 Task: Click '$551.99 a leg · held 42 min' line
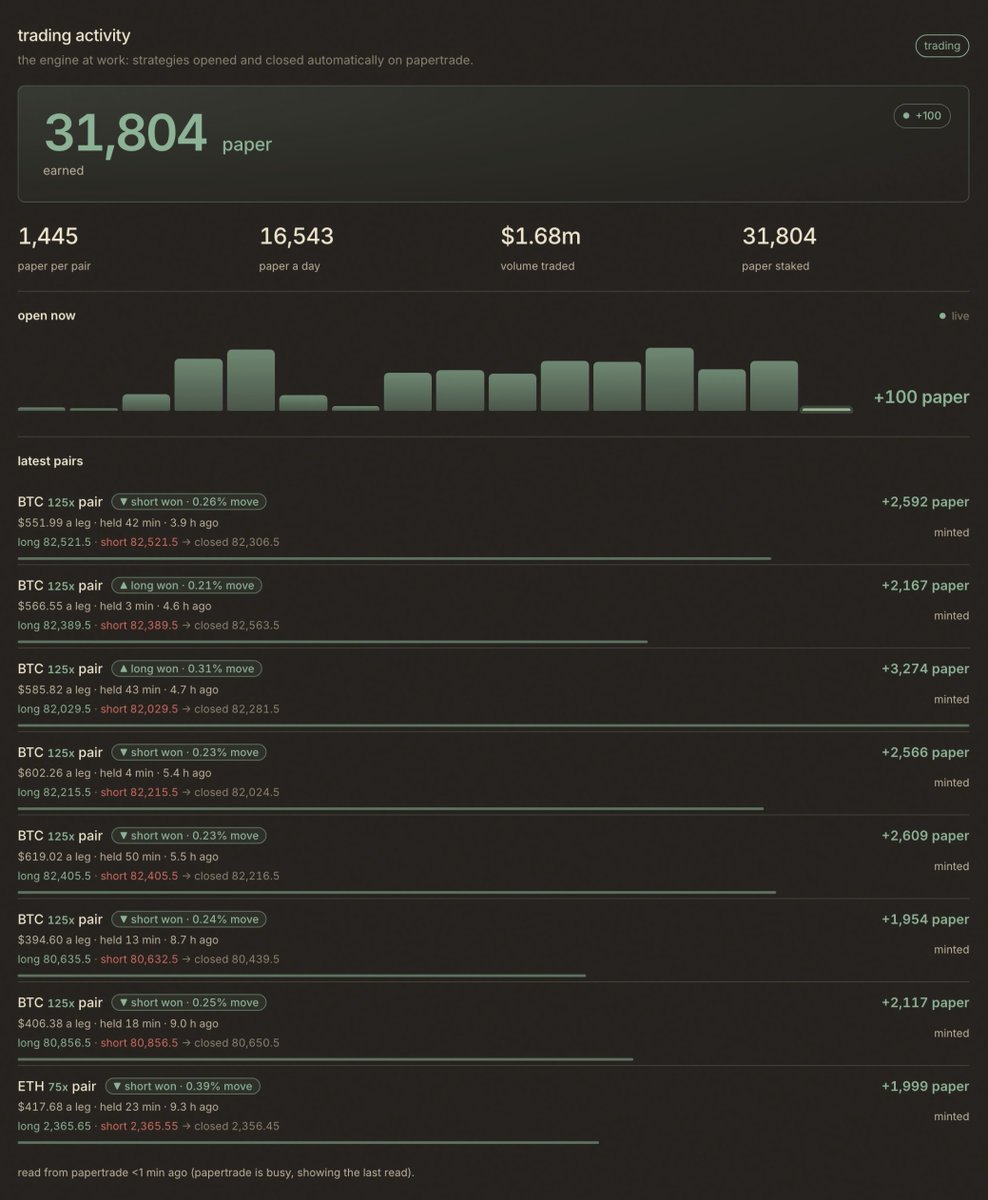(x=118, y=522)
